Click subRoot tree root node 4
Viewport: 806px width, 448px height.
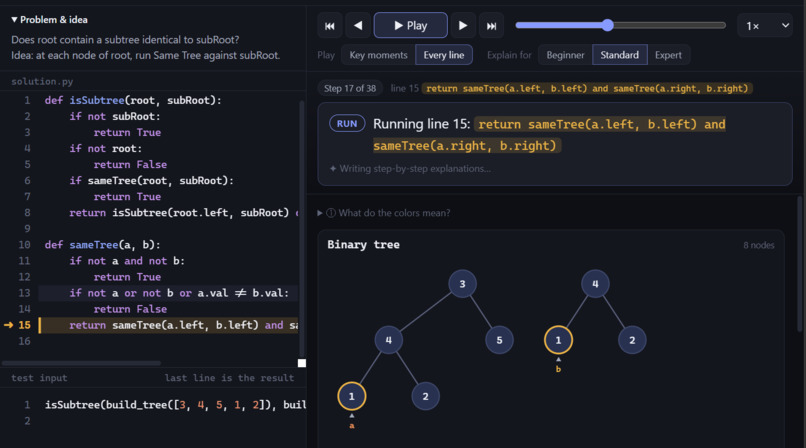(595, 284)
